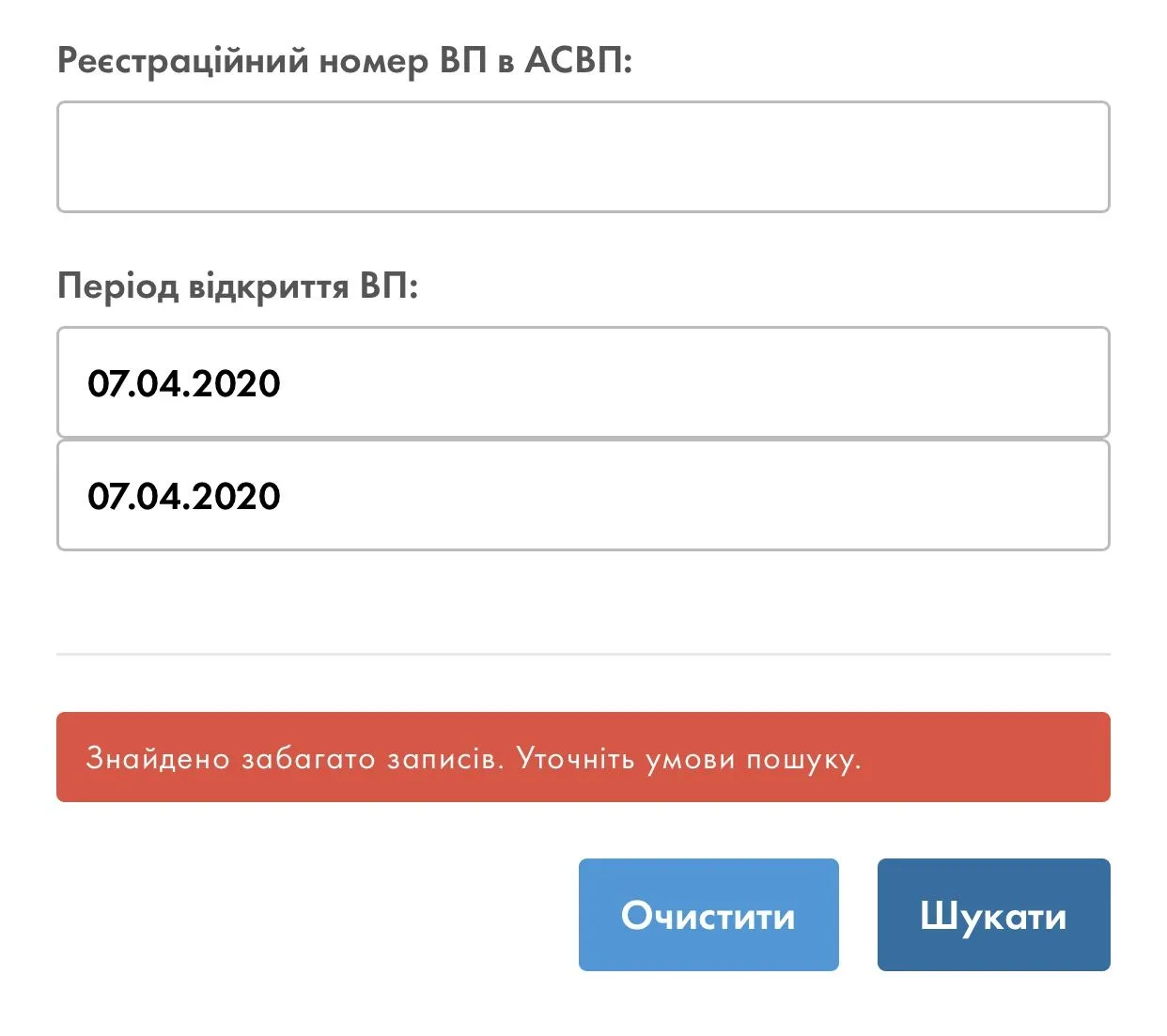The height and width of the screenshot is (1036, 1167).
Task: Click the 'Період відкриття ВП' label
Action: [238, 286]
